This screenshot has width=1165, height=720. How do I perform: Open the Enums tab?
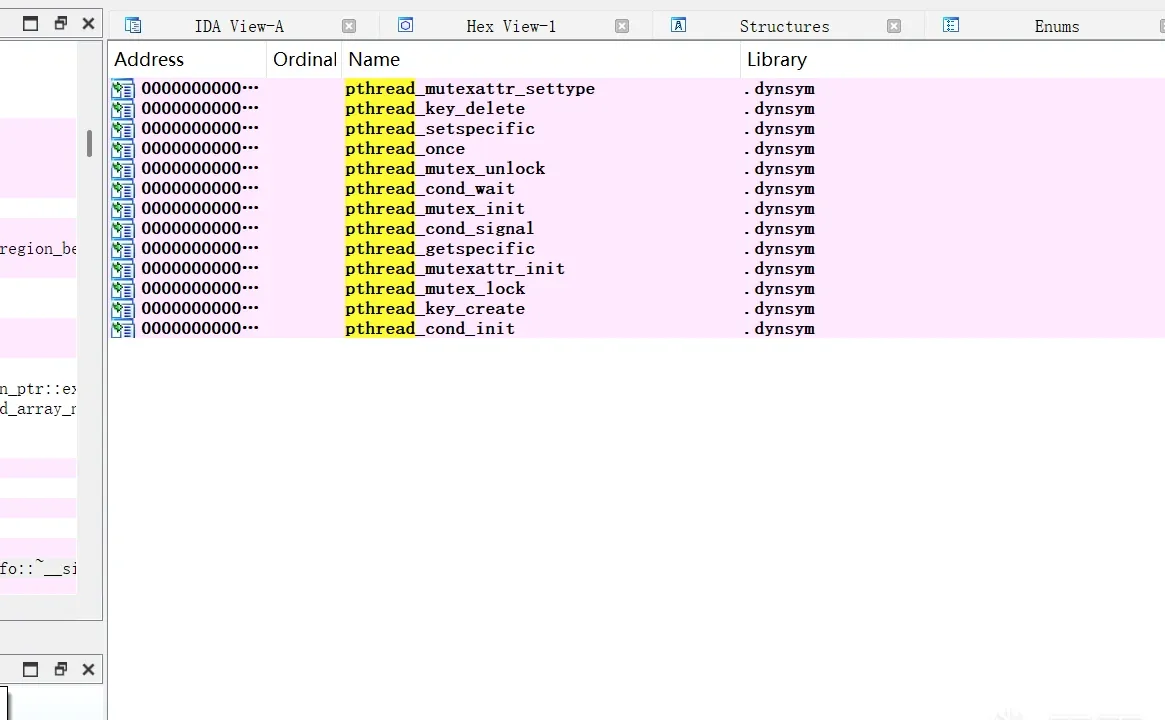(1057, 26)
